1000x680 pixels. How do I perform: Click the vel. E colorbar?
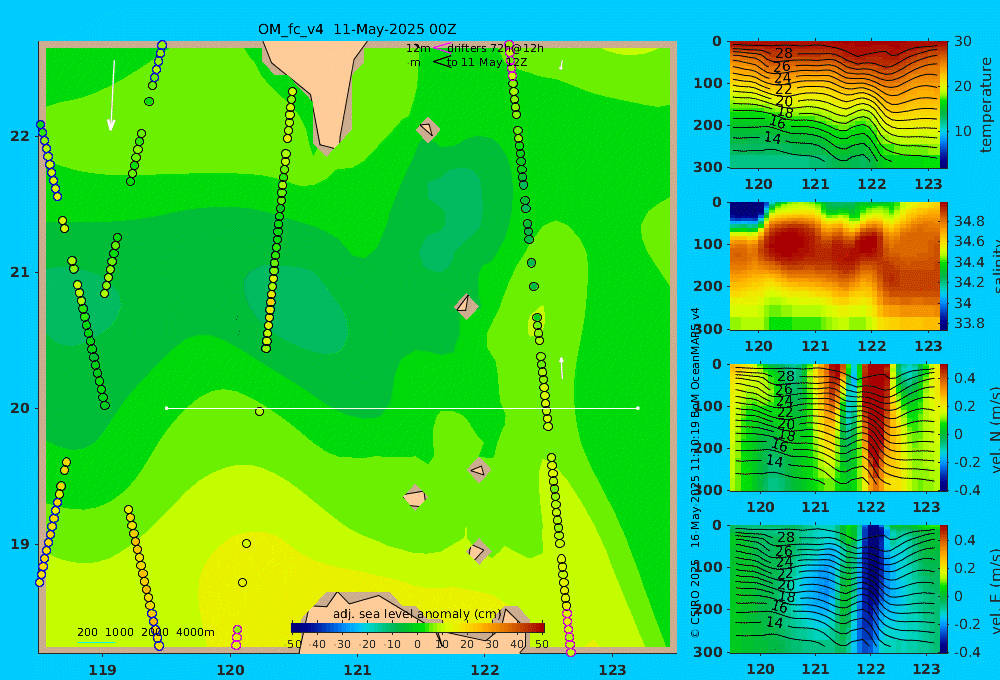944,589
